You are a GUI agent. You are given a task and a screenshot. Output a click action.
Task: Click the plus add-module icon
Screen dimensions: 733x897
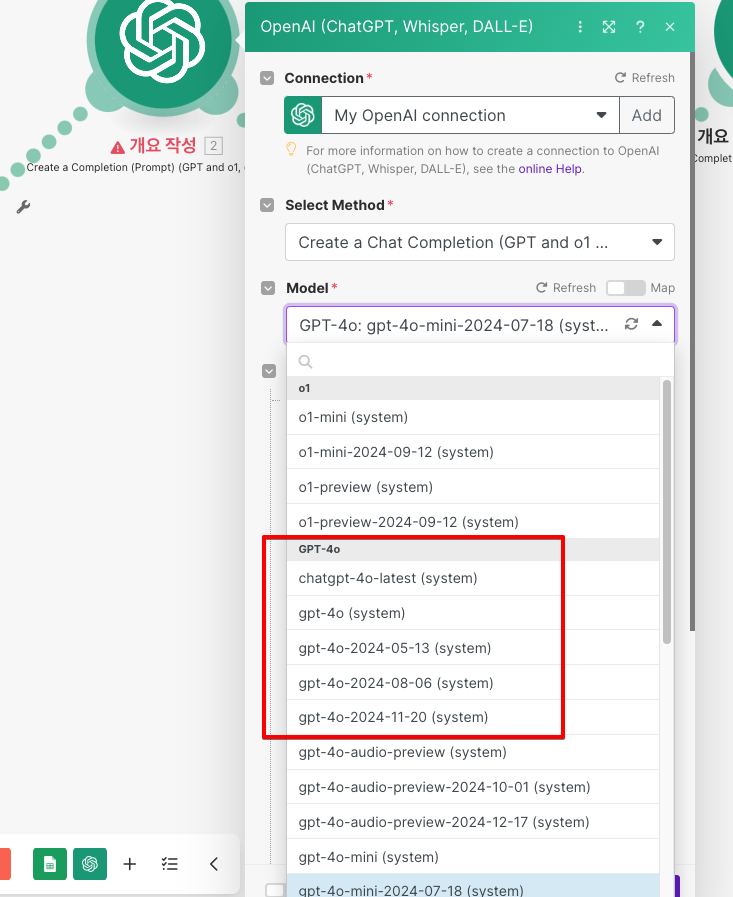pos(130,864)
